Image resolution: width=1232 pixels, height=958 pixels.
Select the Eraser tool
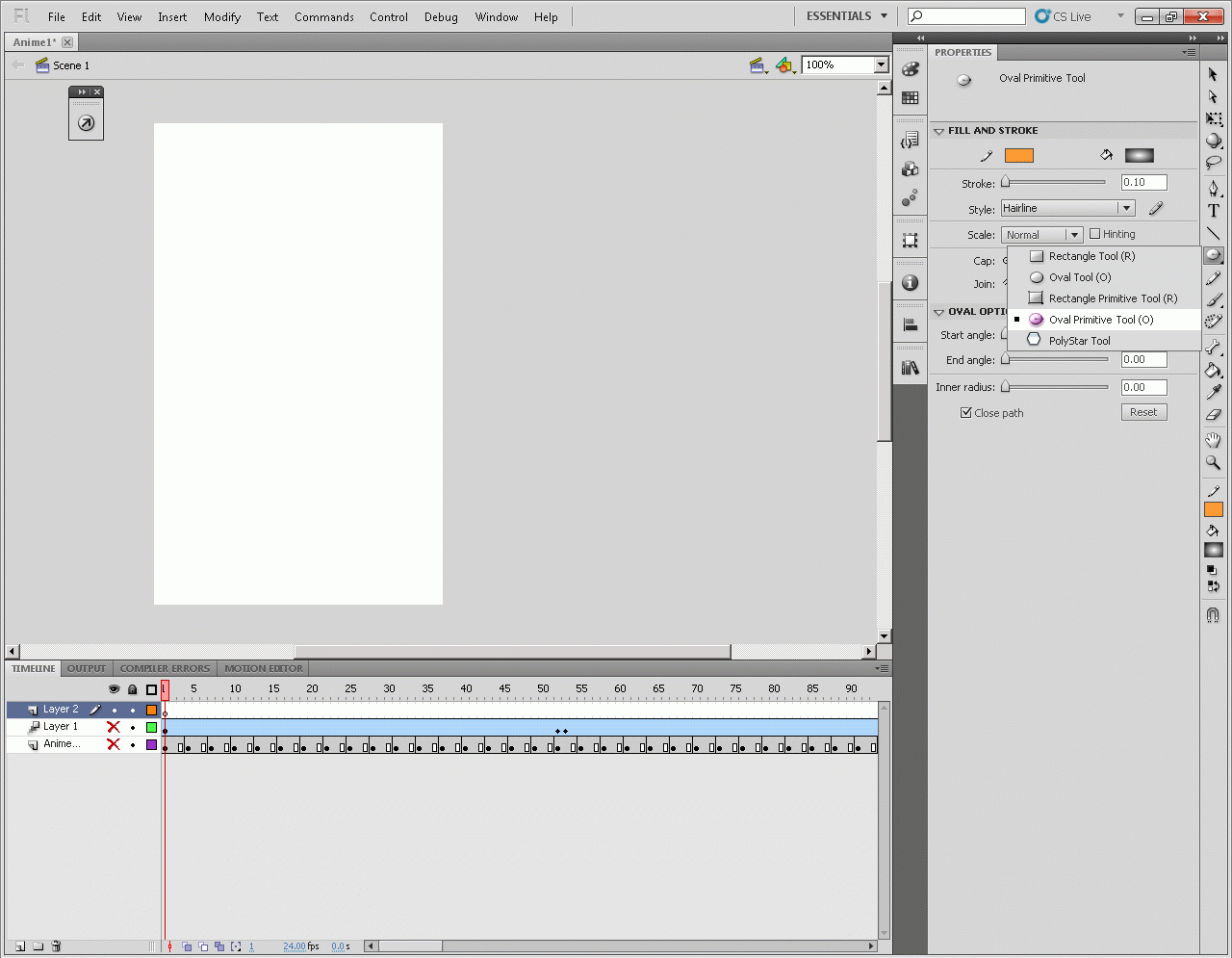pyautogui.click(x=1213, y=414)
